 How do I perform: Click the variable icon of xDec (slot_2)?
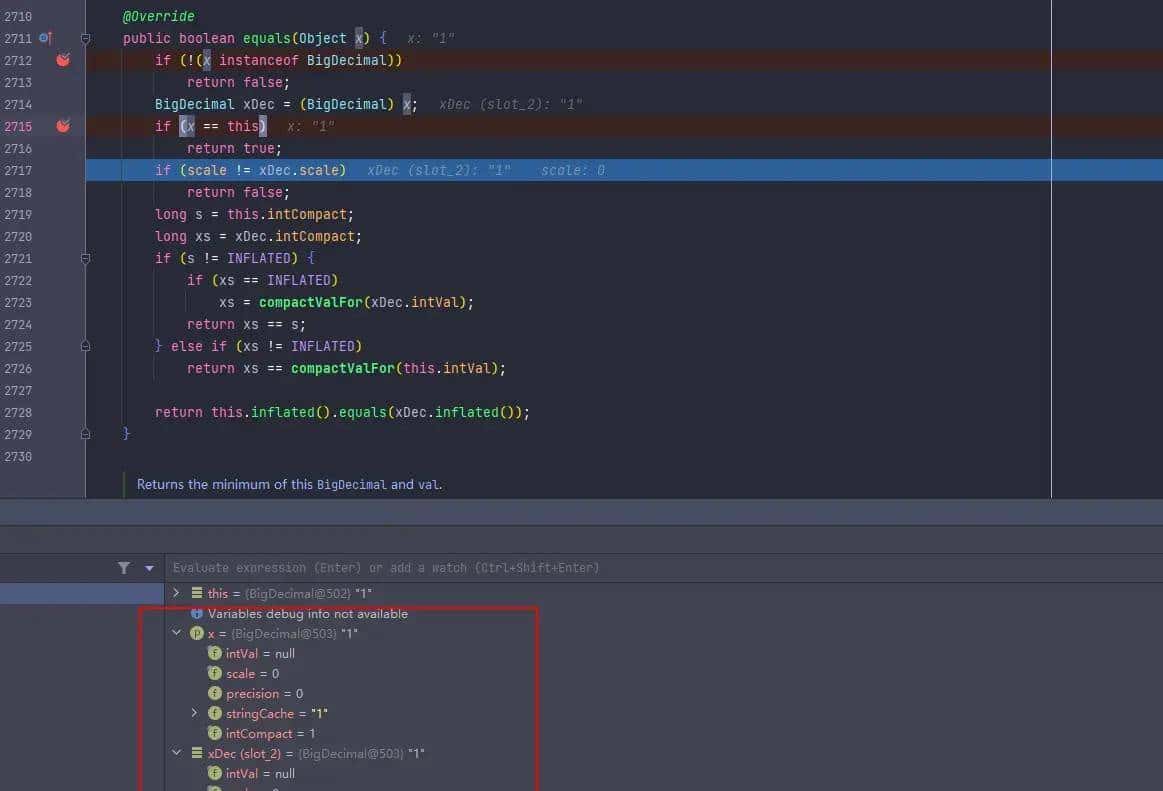click(x=197, y=752)
